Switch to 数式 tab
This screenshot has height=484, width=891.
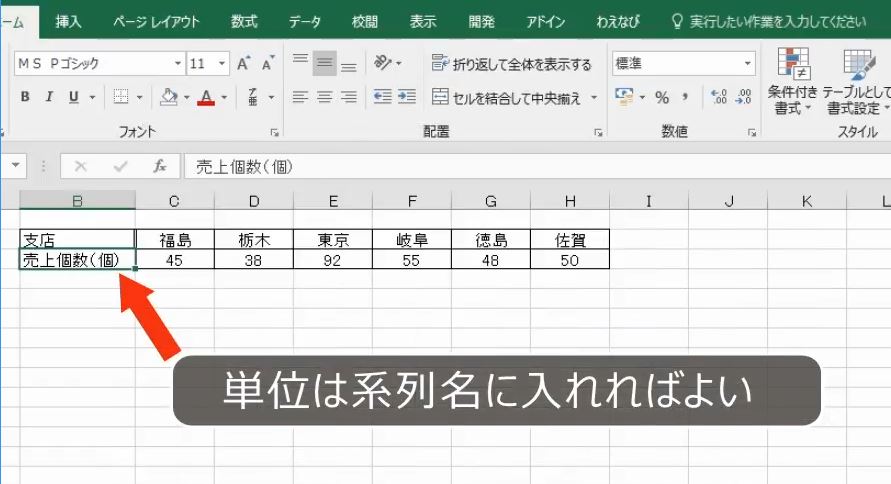[244, 22]
